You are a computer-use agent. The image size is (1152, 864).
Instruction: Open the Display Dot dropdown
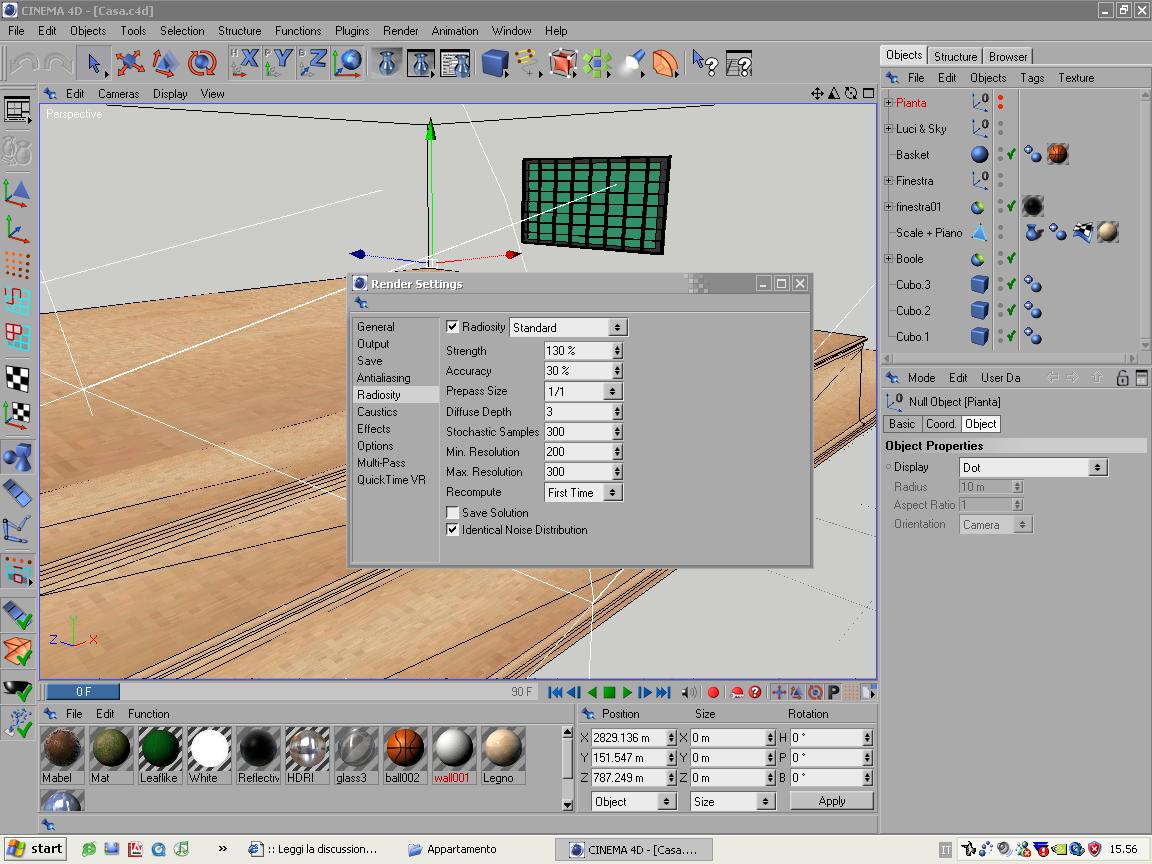[x=1032, y=467]
